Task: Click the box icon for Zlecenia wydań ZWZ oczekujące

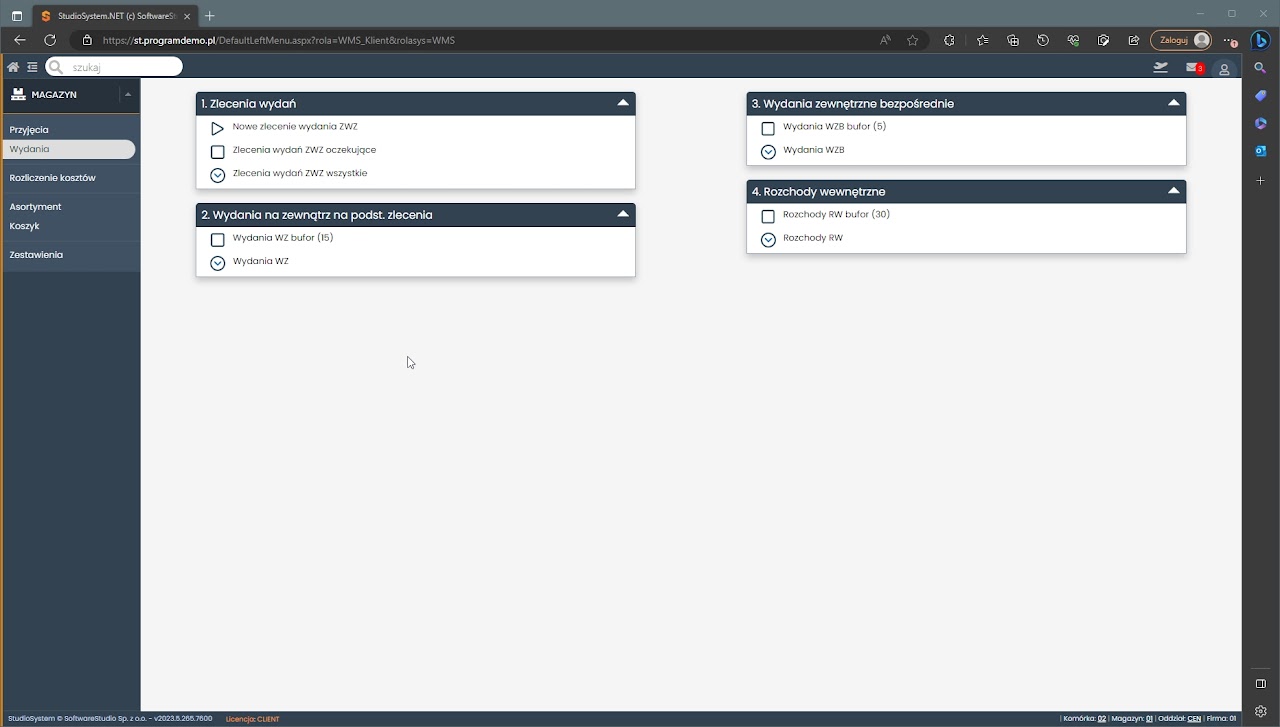Action: coord(217,152)
